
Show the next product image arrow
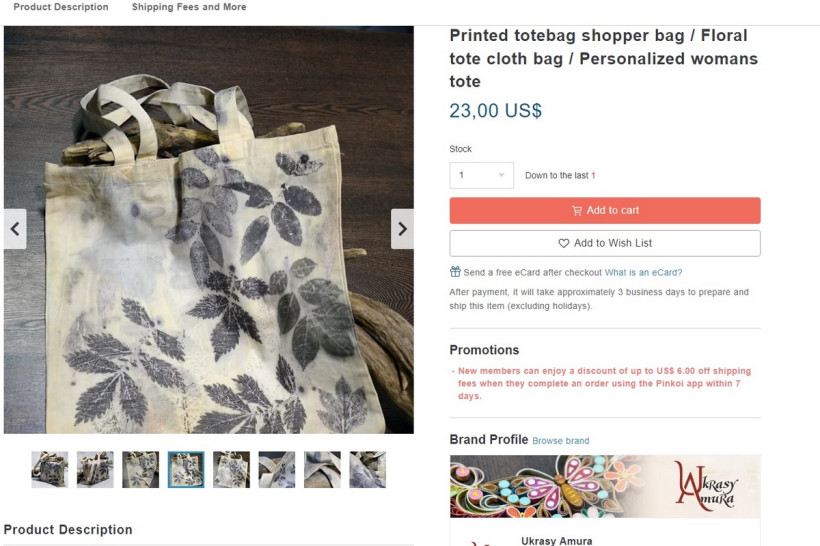[402, 229]
